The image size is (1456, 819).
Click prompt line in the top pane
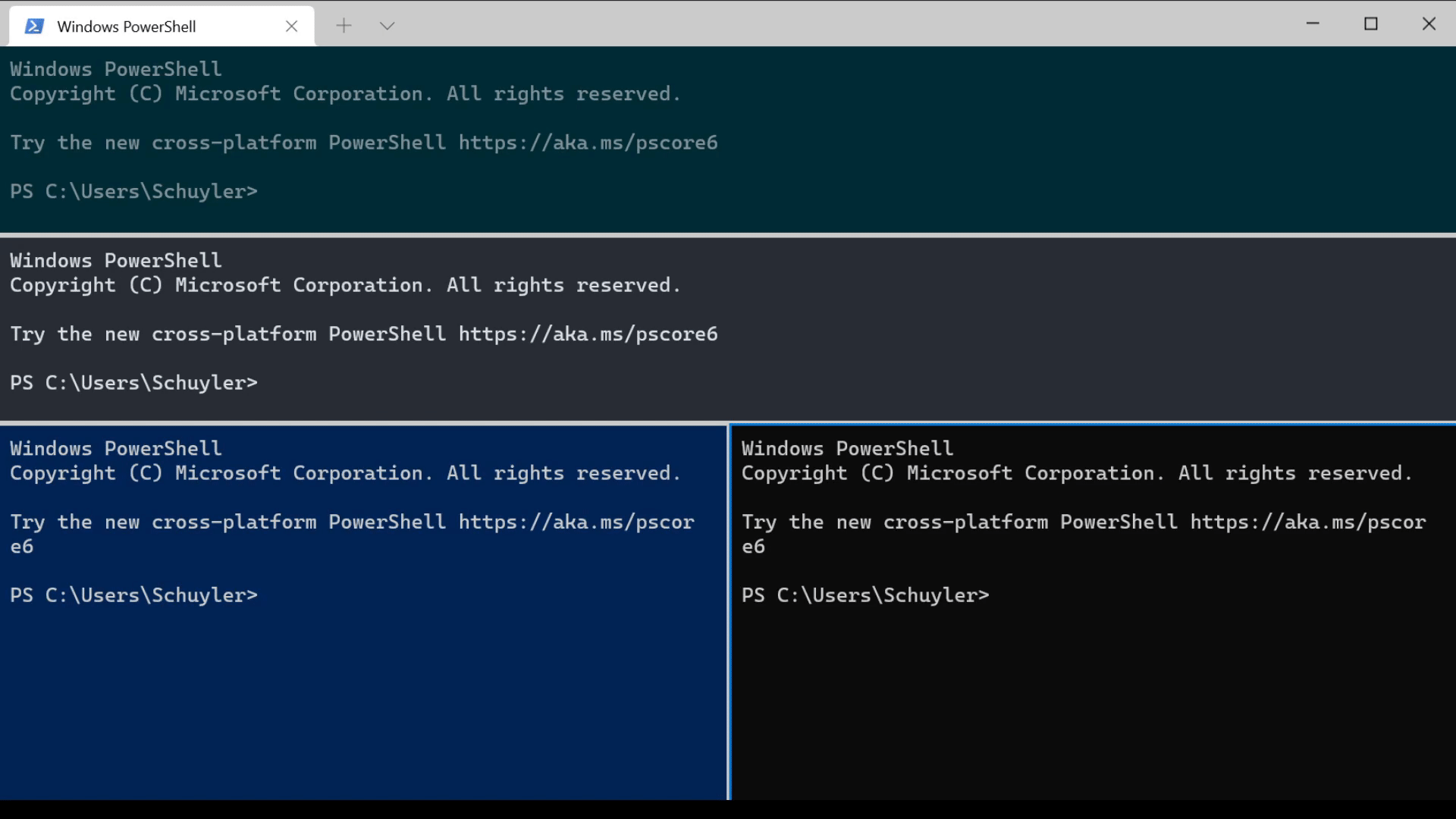(133, 191)
